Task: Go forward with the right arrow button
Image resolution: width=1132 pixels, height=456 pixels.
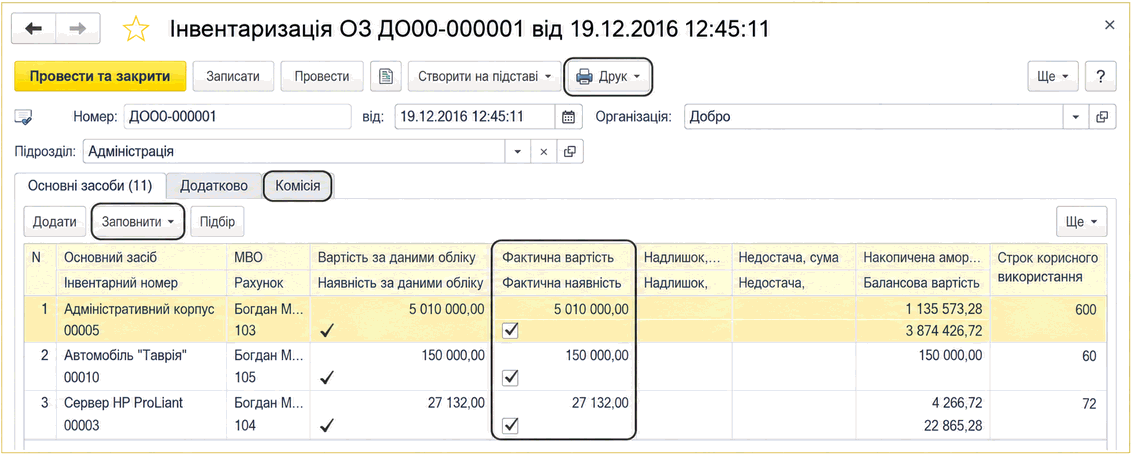Action: coord(77,28)
